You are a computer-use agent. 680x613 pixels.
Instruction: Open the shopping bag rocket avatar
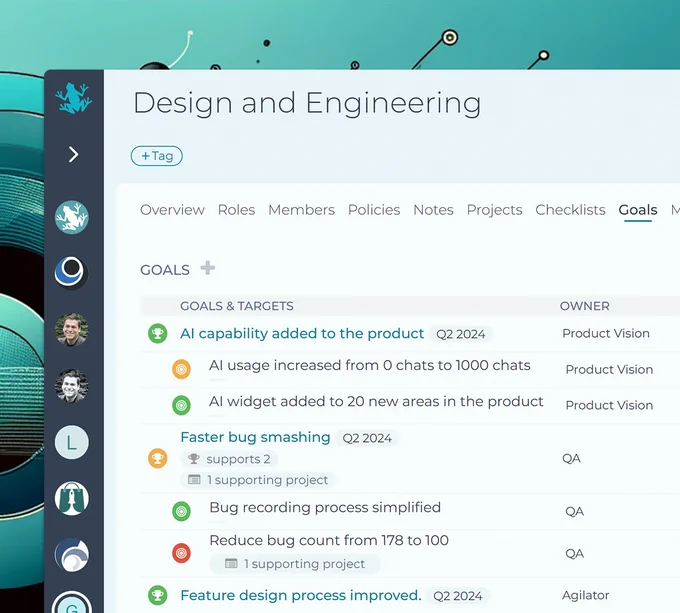click(x=72, y=499)
